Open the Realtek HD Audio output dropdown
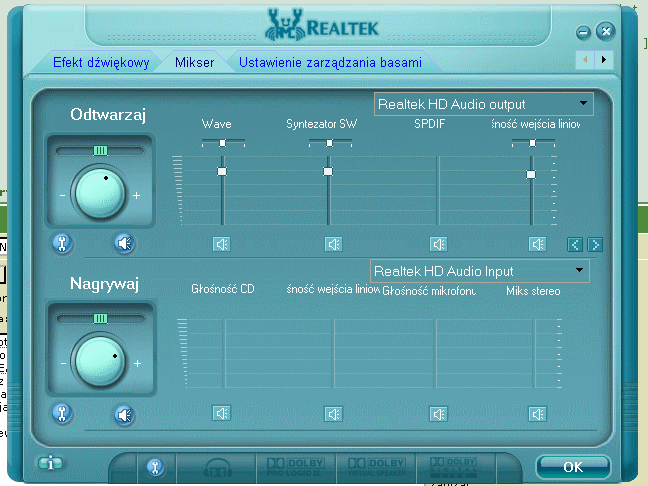This screenshot has height=486, width=648. tap(484, 104)
